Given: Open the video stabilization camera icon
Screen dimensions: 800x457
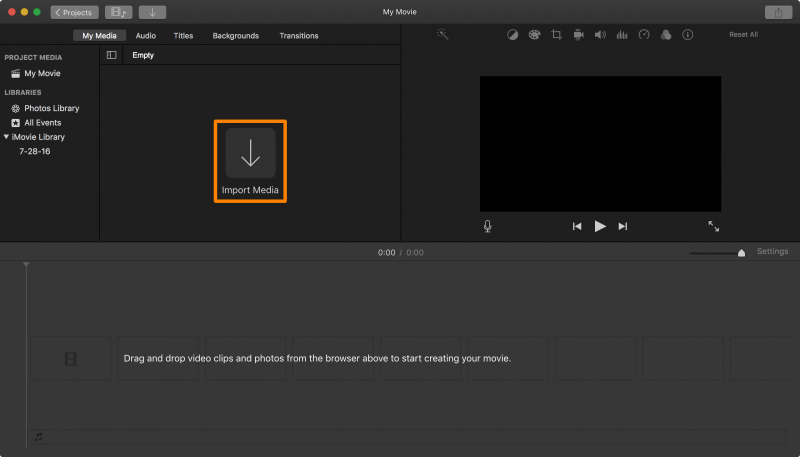Looking at the screenshot, I should 578,35.
